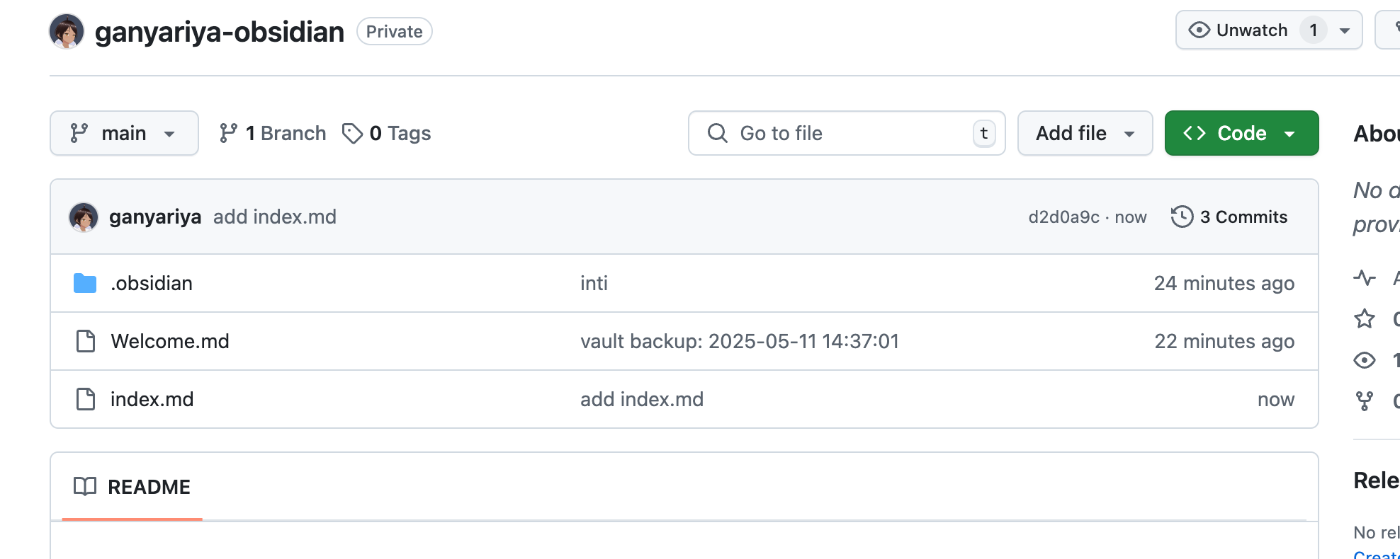Click the fork icon in the About sidebar
1400x559 pixels.
point(1364,401)
